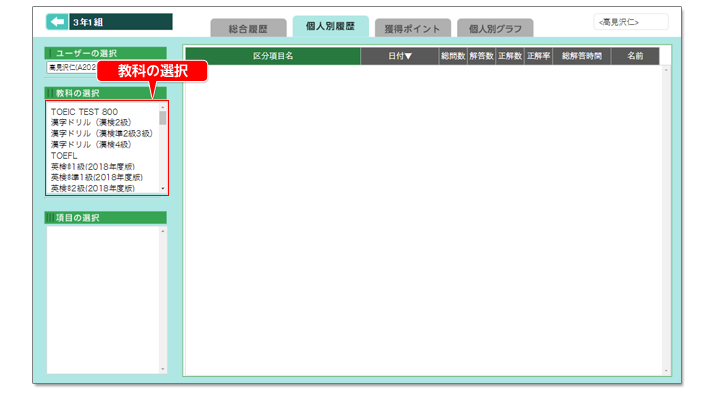Image resolution: width=715 pixels, height=394 pixels.
Task: Sort by 日付▼ column header
Action: click(400, 56)
